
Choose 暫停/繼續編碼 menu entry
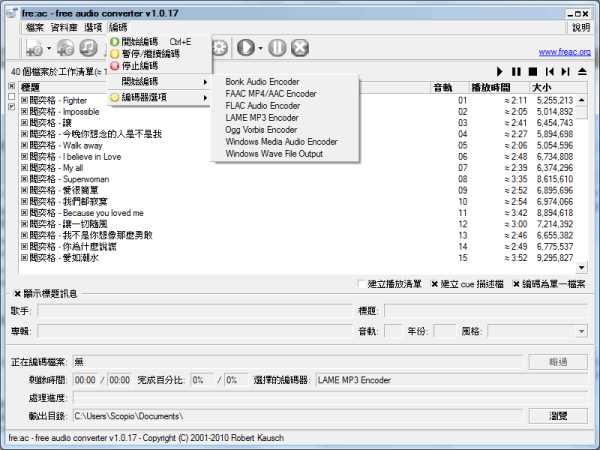click(160, 54)
